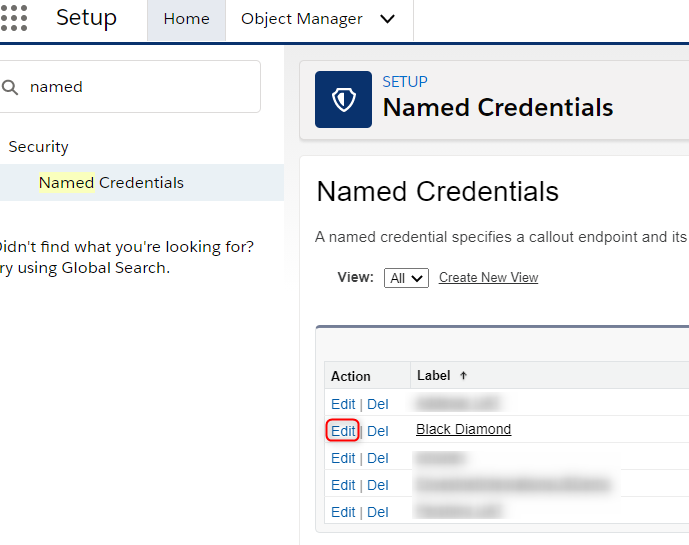The height and width of the screenshot is (545, 689).
Task: Switch to the Home tab
Action: pos(186,20)
